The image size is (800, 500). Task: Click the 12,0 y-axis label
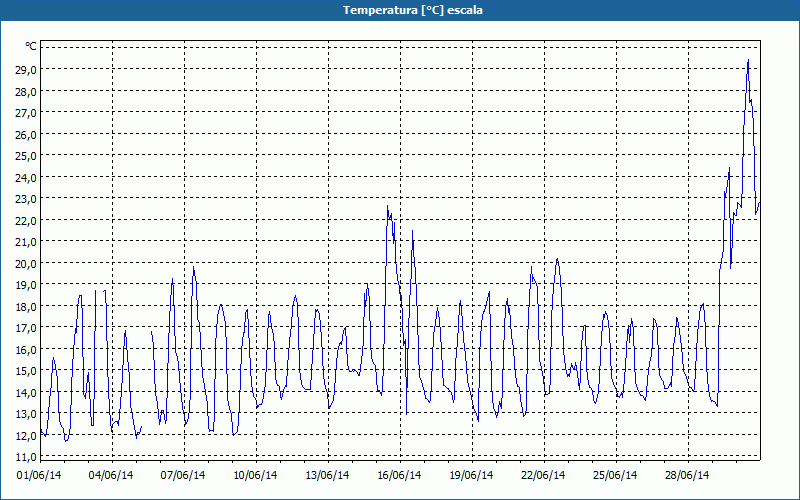(x=26, y=436)
